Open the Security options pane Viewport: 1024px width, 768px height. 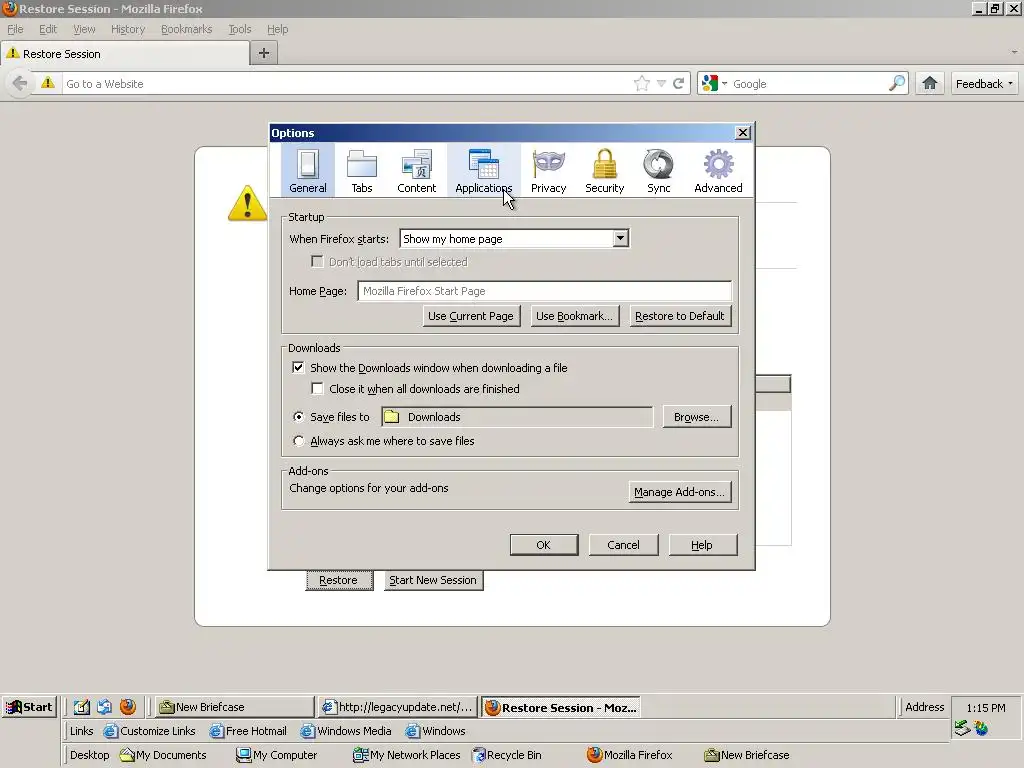click(x=605, y=170)
